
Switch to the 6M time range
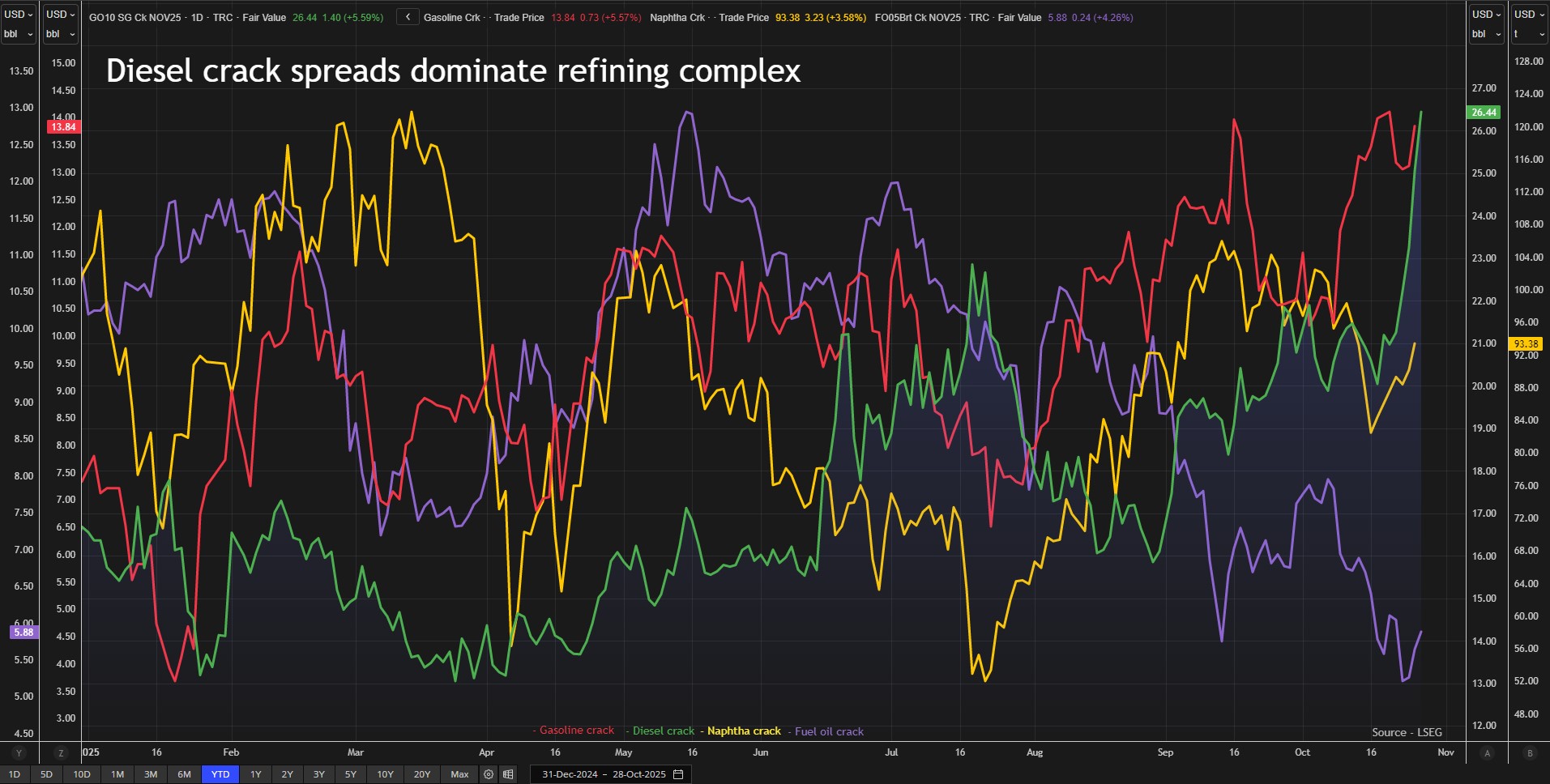click(184, 774)
